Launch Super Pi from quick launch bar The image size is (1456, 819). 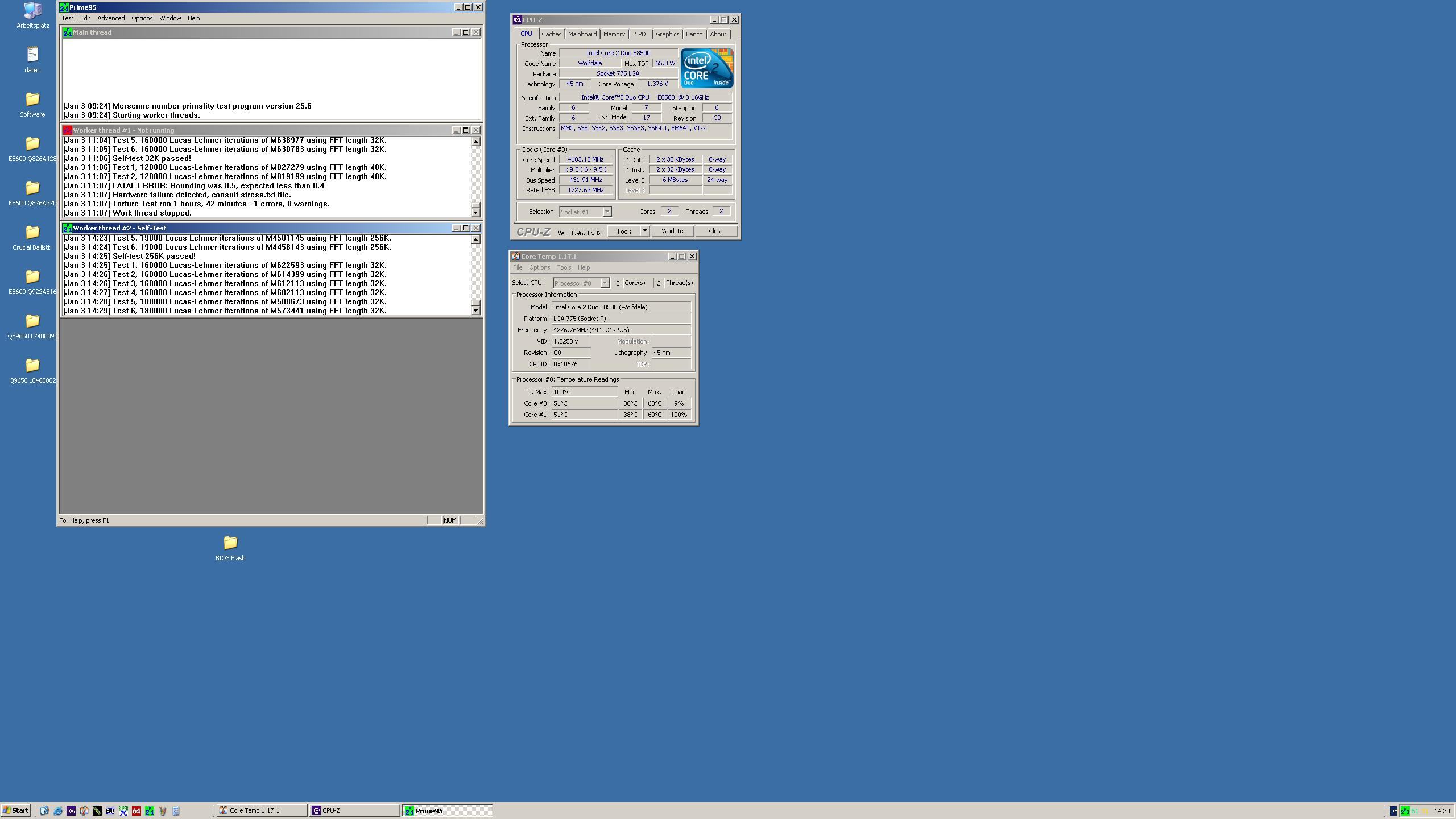coord(123,811)
